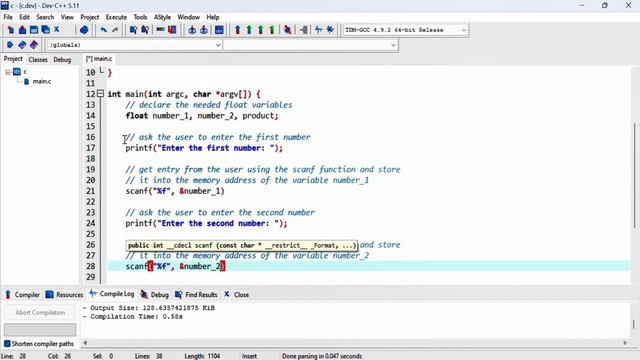The image size is (640, 360).
Task: Select the Project sidebar tab
Action: pyautogui.click(x=13, y=59)
